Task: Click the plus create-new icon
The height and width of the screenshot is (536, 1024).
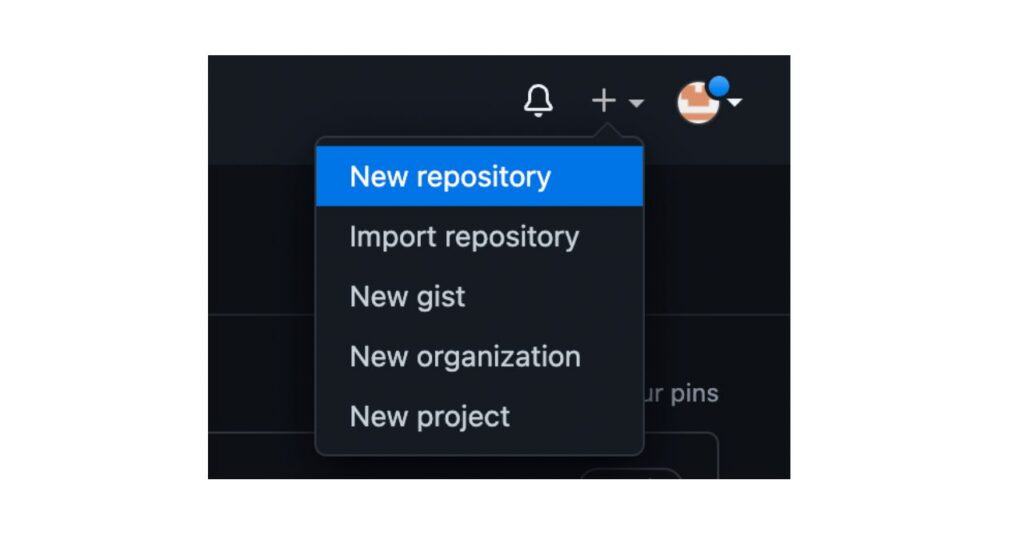Action: pos(603,101)
